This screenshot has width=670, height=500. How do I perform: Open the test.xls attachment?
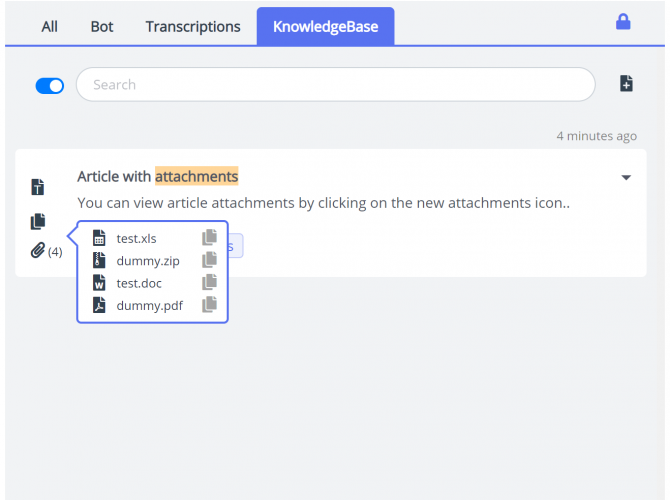point(136,238)
